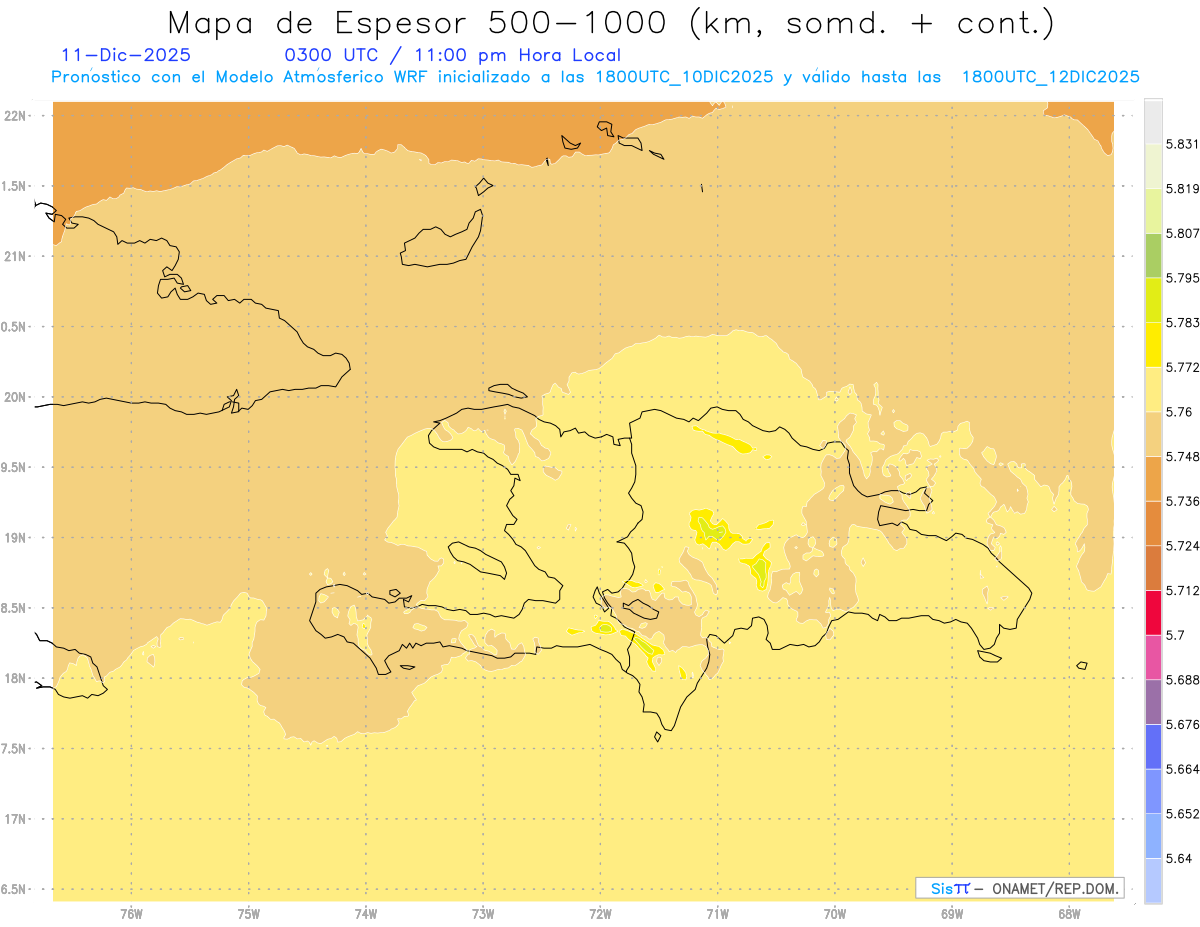Click the palest blue swatch below 5.64
The width and height of the screenshot is (1200, 927).
click(x=1153, y=880)
